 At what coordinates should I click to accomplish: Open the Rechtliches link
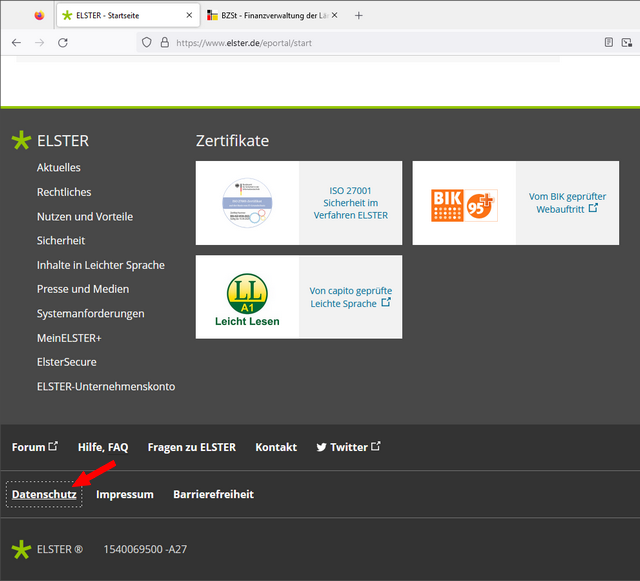click(64, 192)
